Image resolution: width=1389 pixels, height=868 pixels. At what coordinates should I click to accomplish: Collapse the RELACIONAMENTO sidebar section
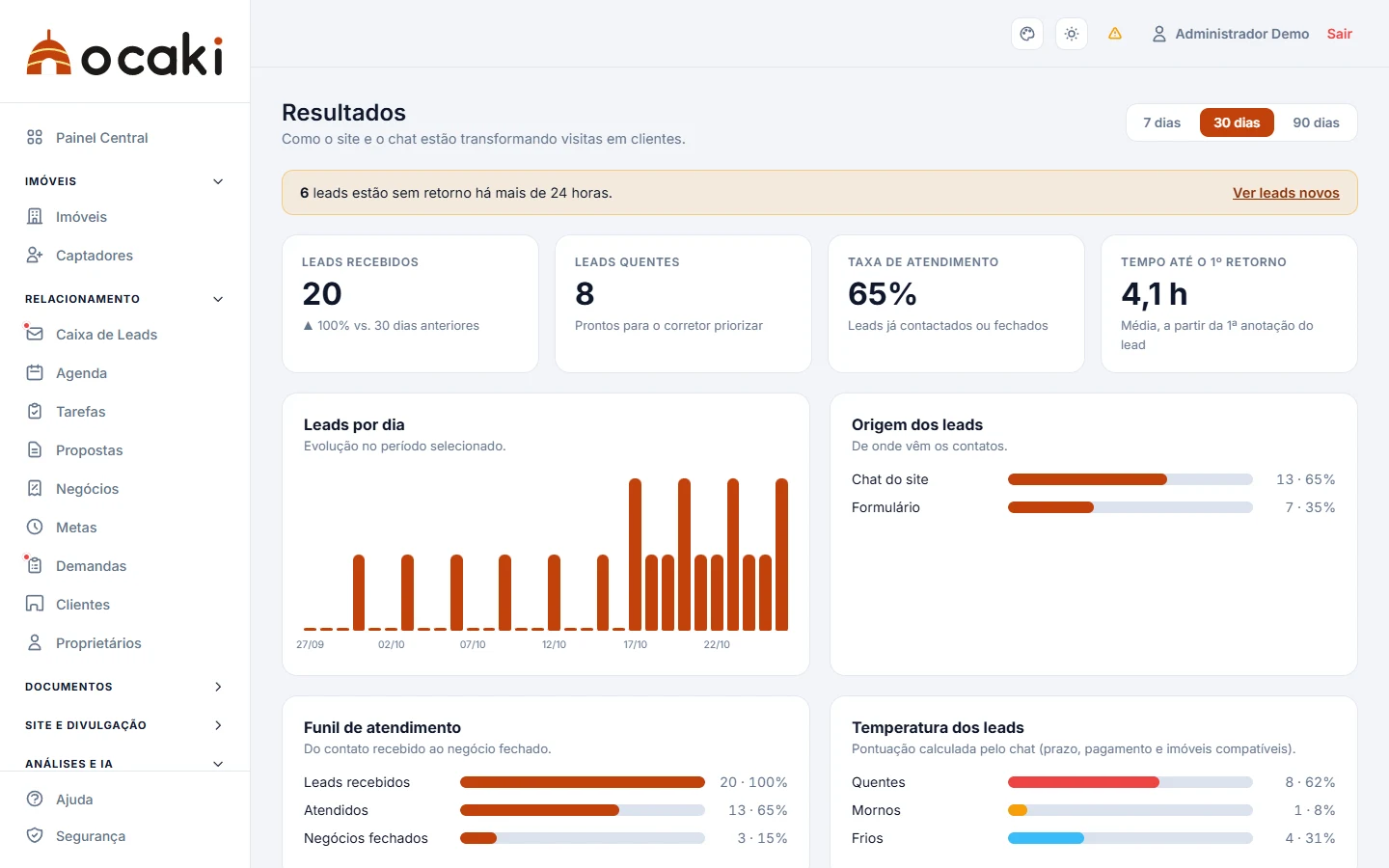tap(124, 299)
